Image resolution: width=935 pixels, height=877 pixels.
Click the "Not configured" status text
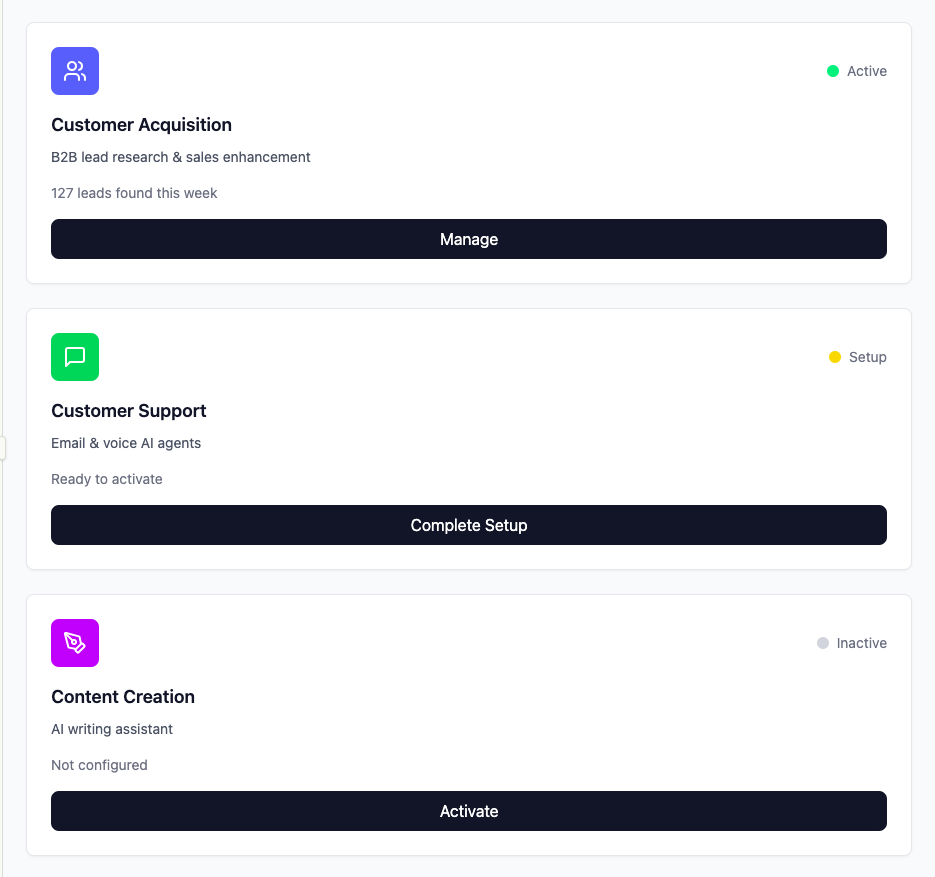click(x=99, y=765)
